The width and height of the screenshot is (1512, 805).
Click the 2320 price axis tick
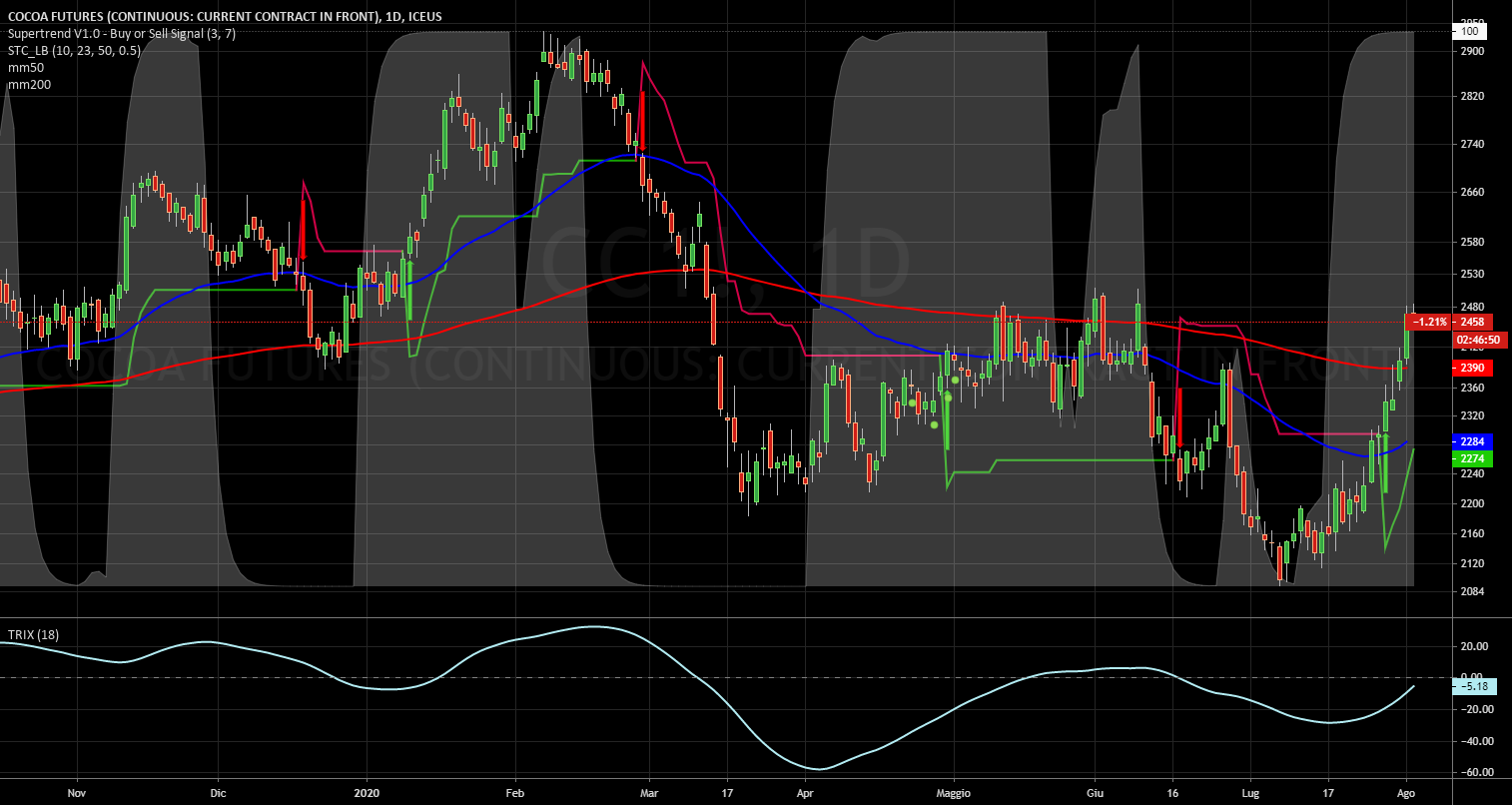pyautogui.click(x=1473, y=415)
